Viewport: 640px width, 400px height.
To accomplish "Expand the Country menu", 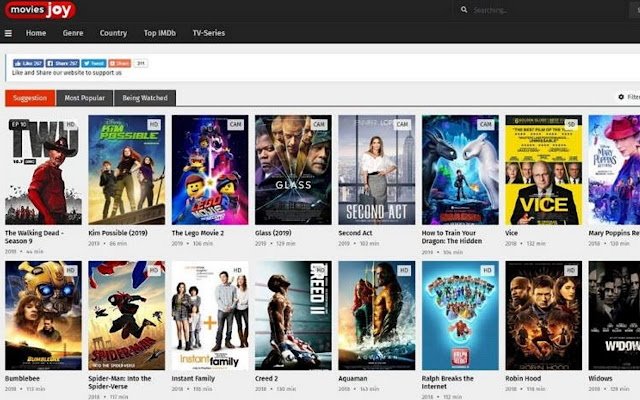I will click(x=113, y=33).
